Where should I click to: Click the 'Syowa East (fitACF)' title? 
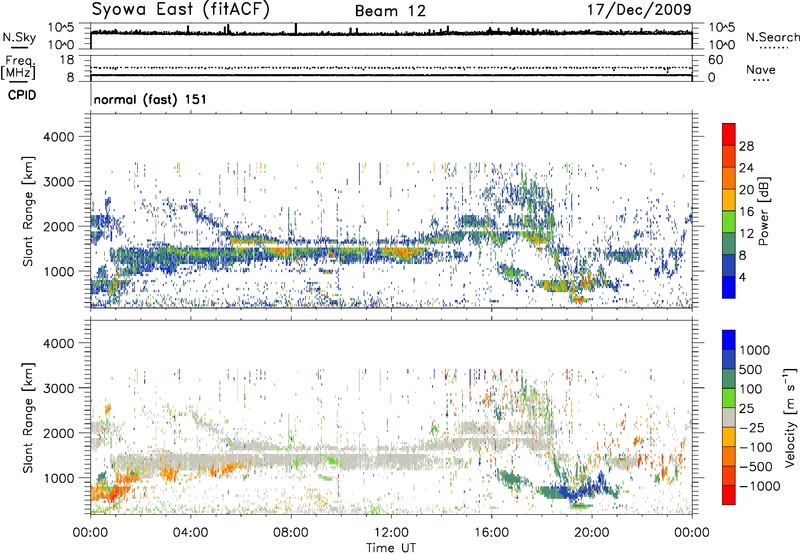tap(180, 9)
